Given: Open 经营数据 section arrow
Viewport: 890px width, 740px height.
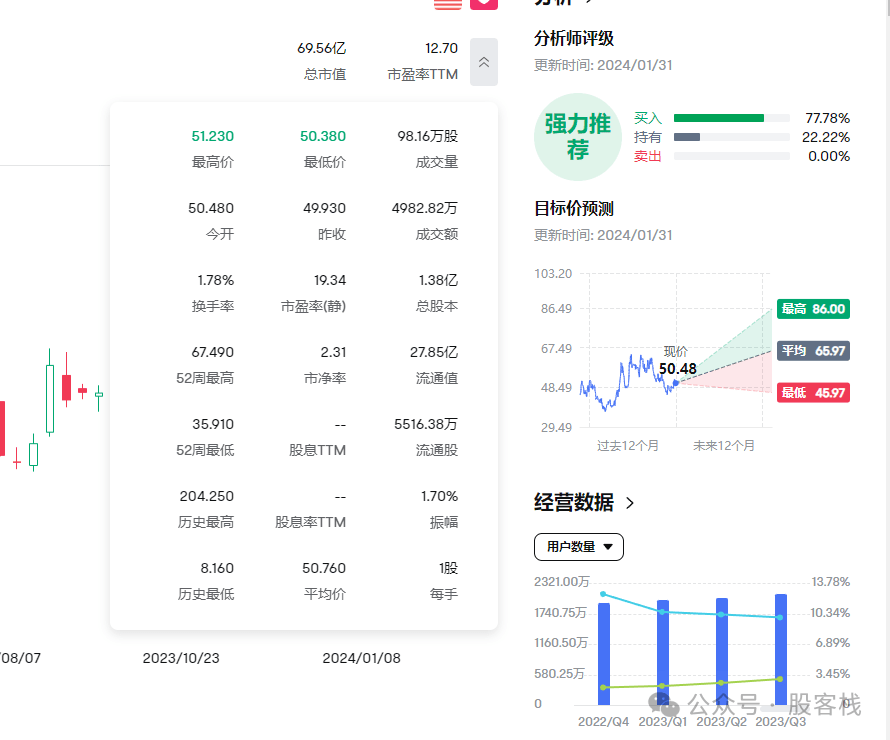Looking at the screenshot, I should coord(629,503).
